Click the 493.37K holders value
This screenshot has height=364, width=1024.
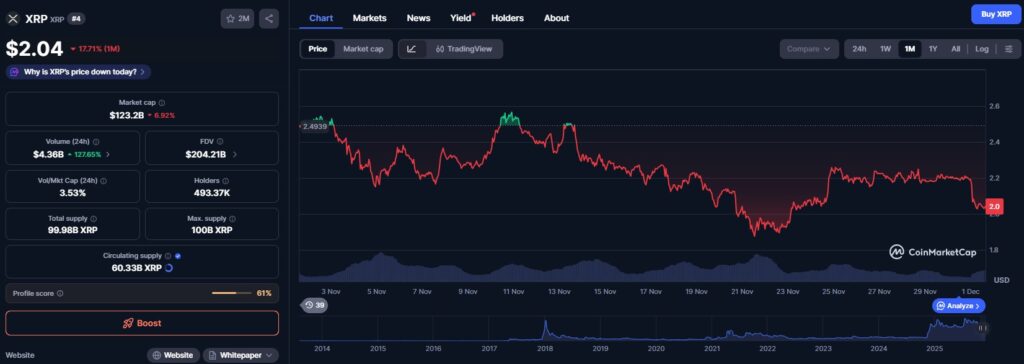[x=212, y=192]
